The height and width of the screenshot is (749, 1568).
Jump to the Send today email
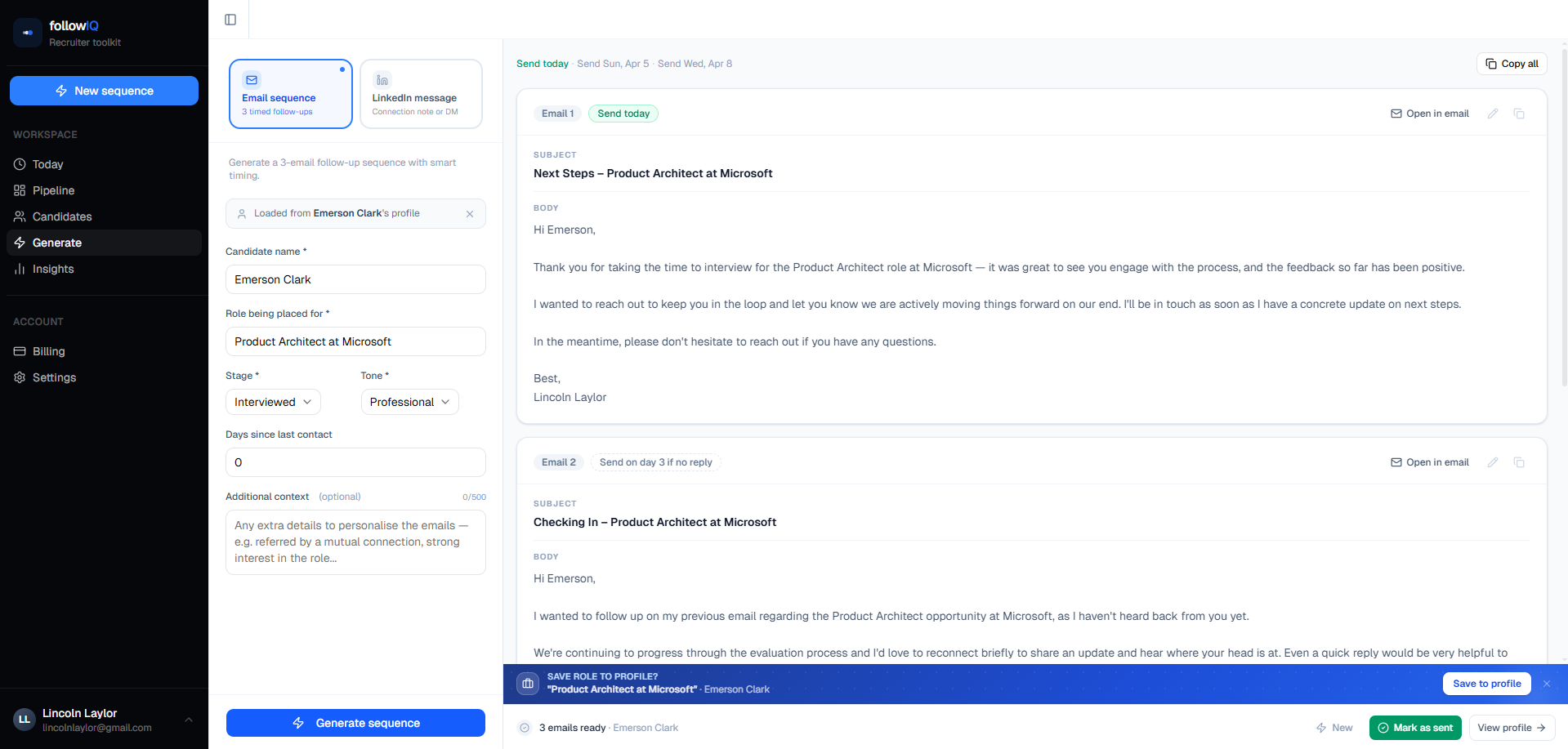point(543,64)
